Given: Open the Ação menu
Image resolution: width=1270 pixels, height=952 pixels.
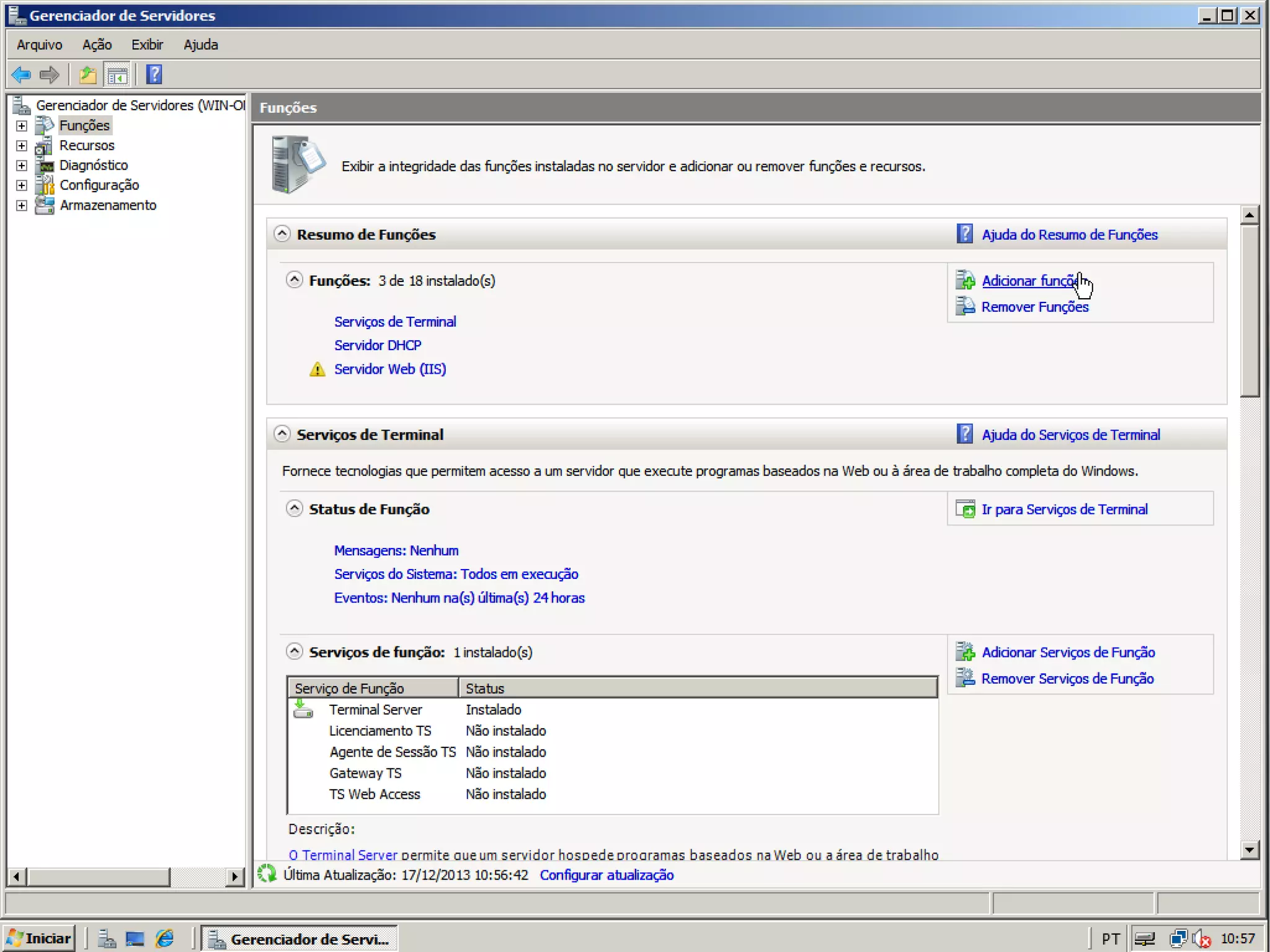Looking at the screenshot, I should click(97, 45).
